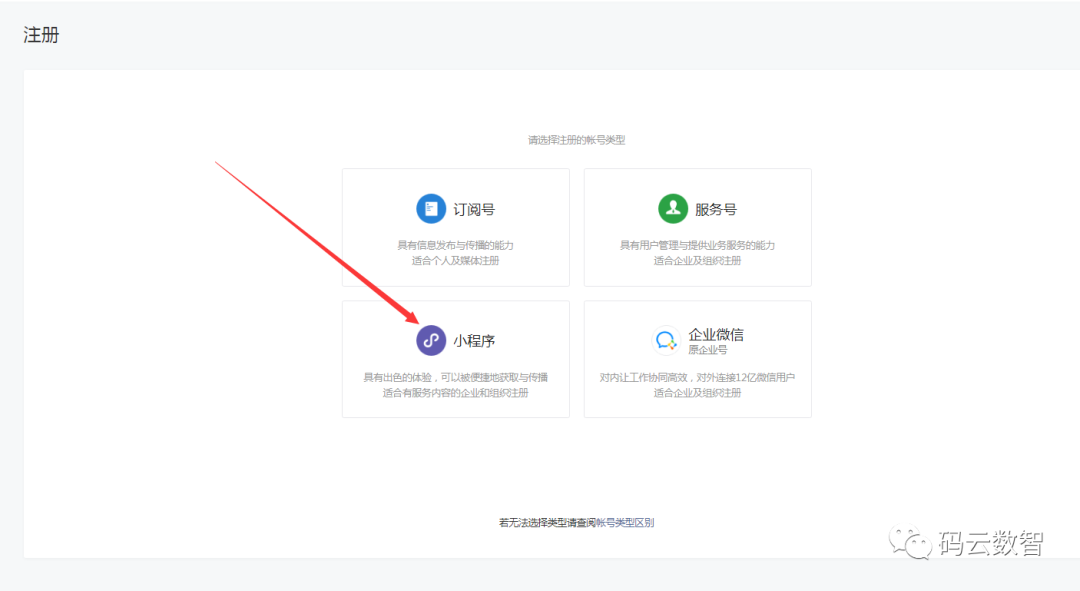Click 订阅号 description 适合个人及媒体注册
Image resolution: width=1080 pixels, height=591 pixels.
point(455,260)
